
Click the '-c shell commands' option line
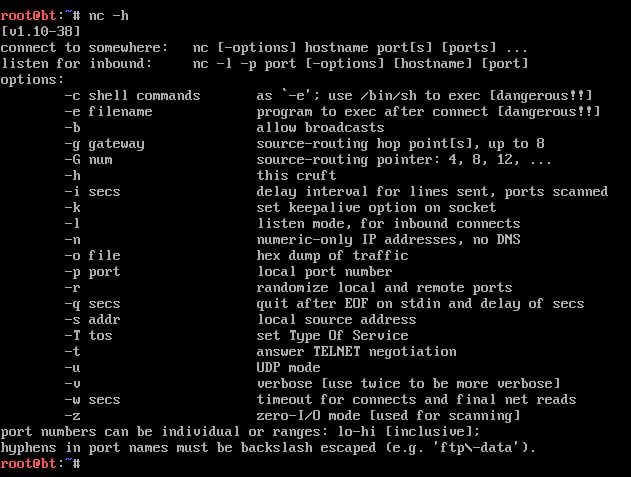(132, 96)
